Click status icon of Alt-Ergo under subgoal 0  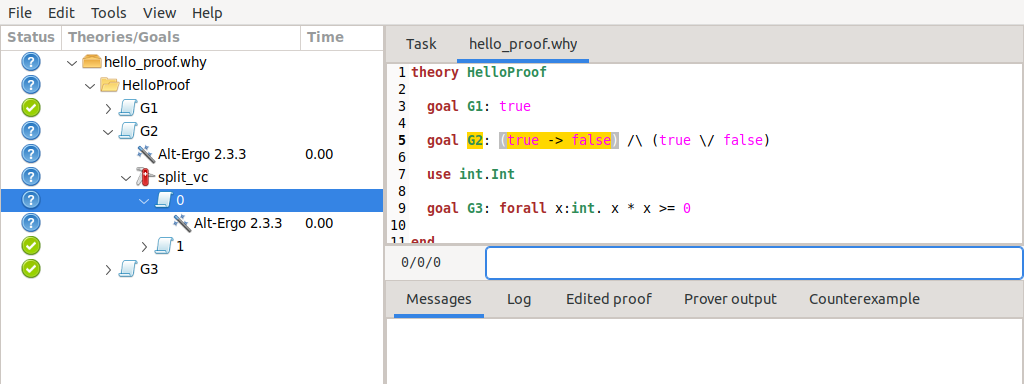click(x=31, y=223)
